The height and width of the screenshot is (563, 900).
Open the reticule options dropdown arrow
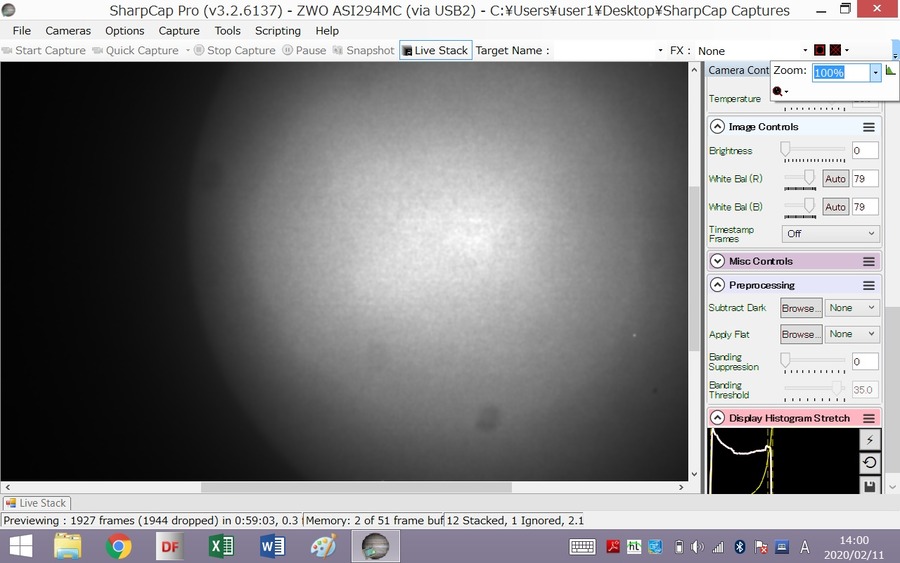847,50
